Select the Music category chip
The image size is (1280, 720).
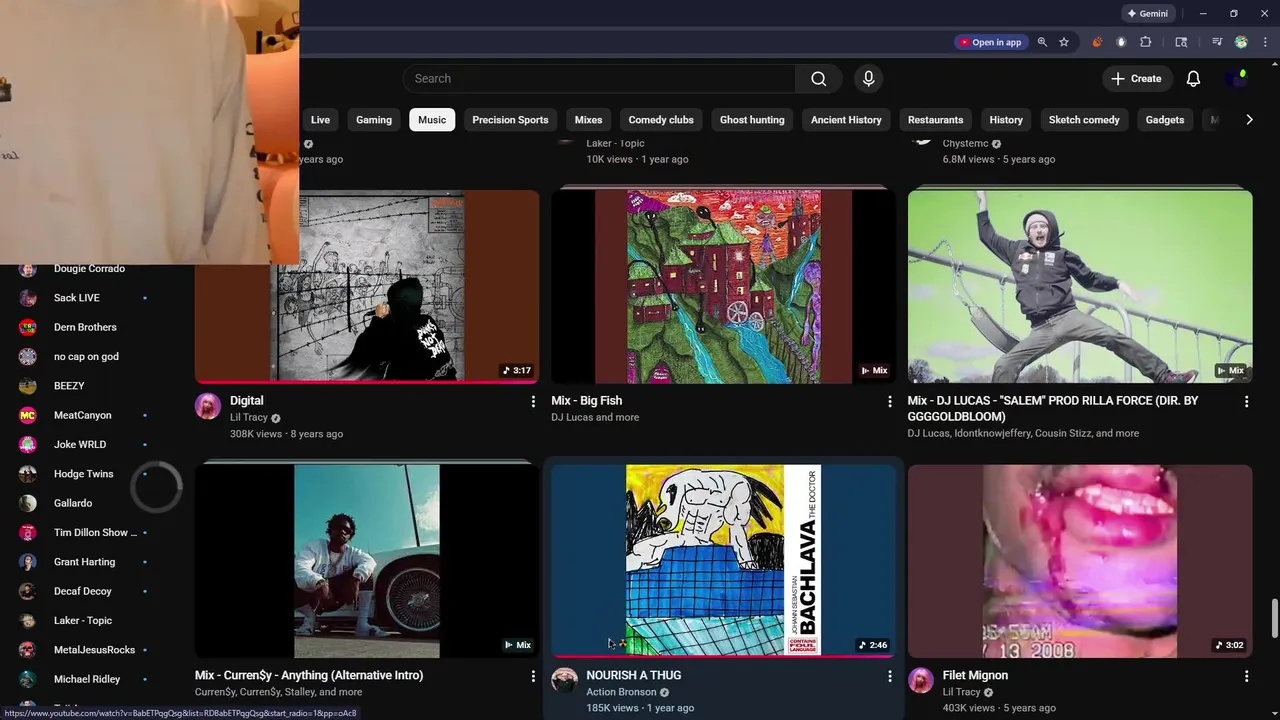click(x=432, y=120)
